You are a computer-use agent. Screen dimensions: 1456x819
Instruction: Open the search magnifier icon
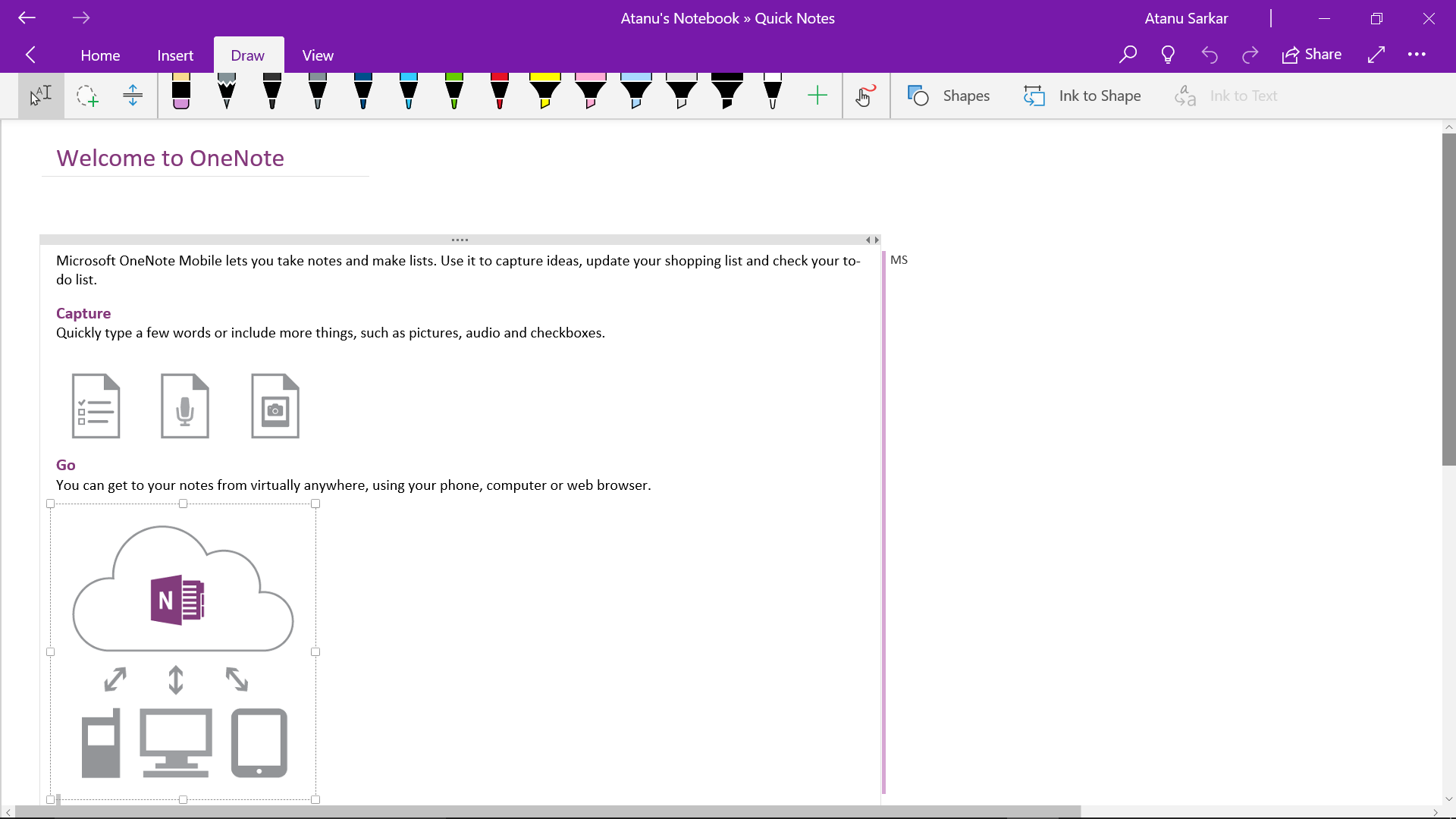(x=1128, y=55)
